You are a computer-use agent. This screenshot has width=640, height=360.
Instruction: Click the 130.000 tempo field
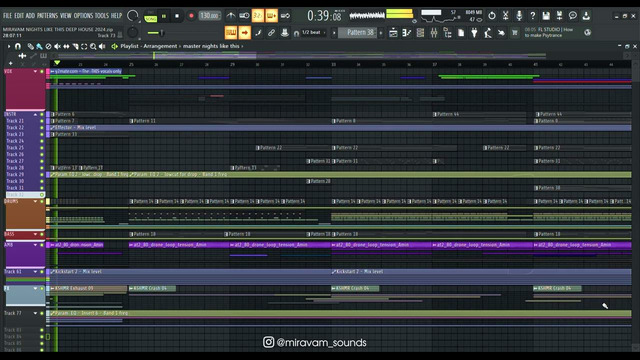tap(209, 16)
